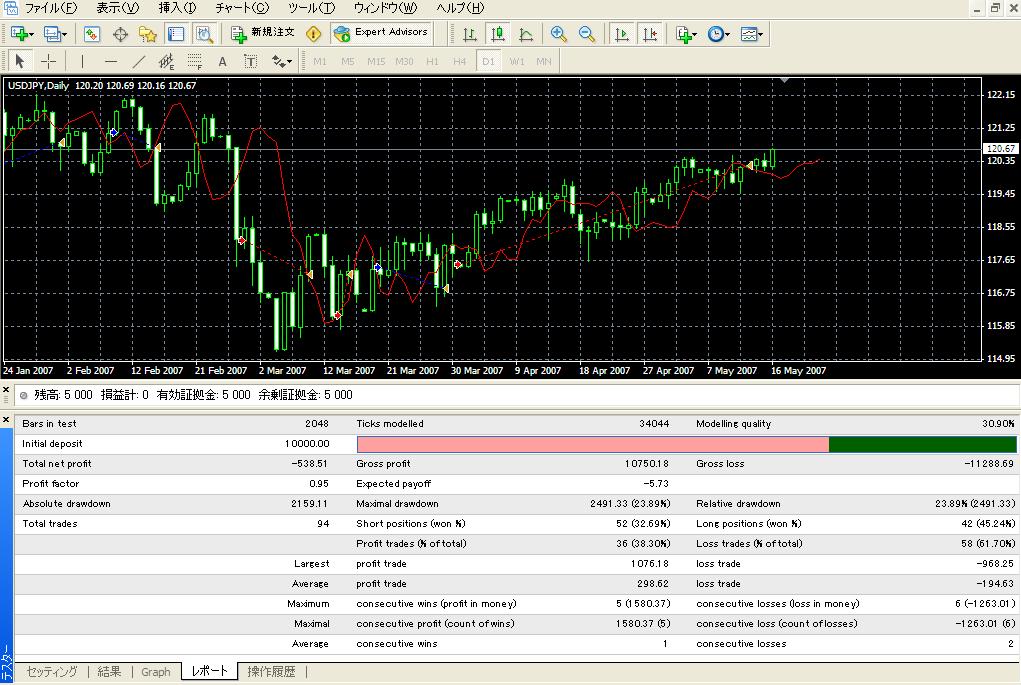Zoom out on the chart
1021x685 pixels.
[586, 34]
